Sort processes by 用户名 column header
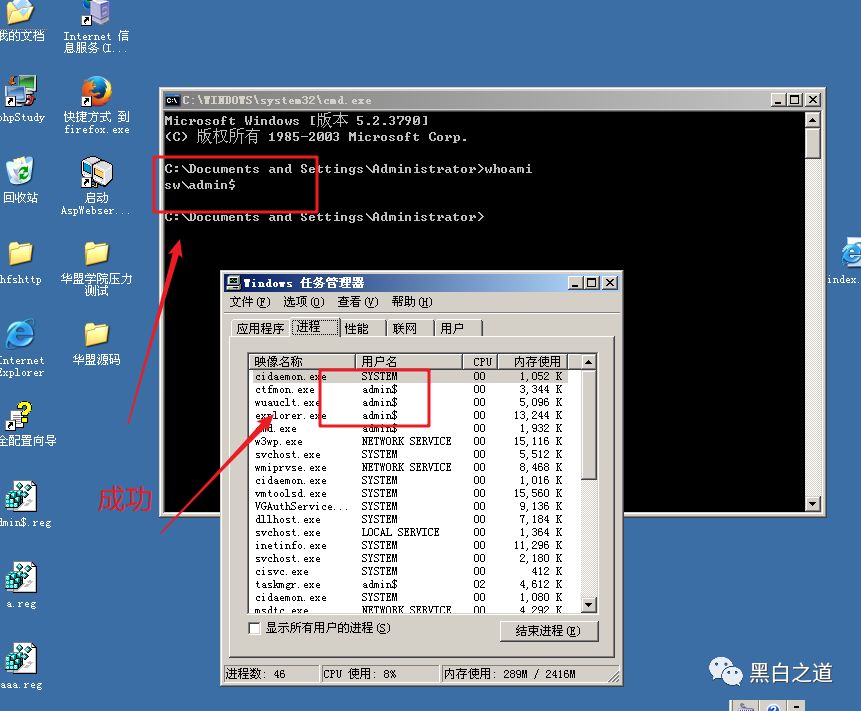Image resolution: width=861 pixels, height=711 pixels. coord(409,361)
